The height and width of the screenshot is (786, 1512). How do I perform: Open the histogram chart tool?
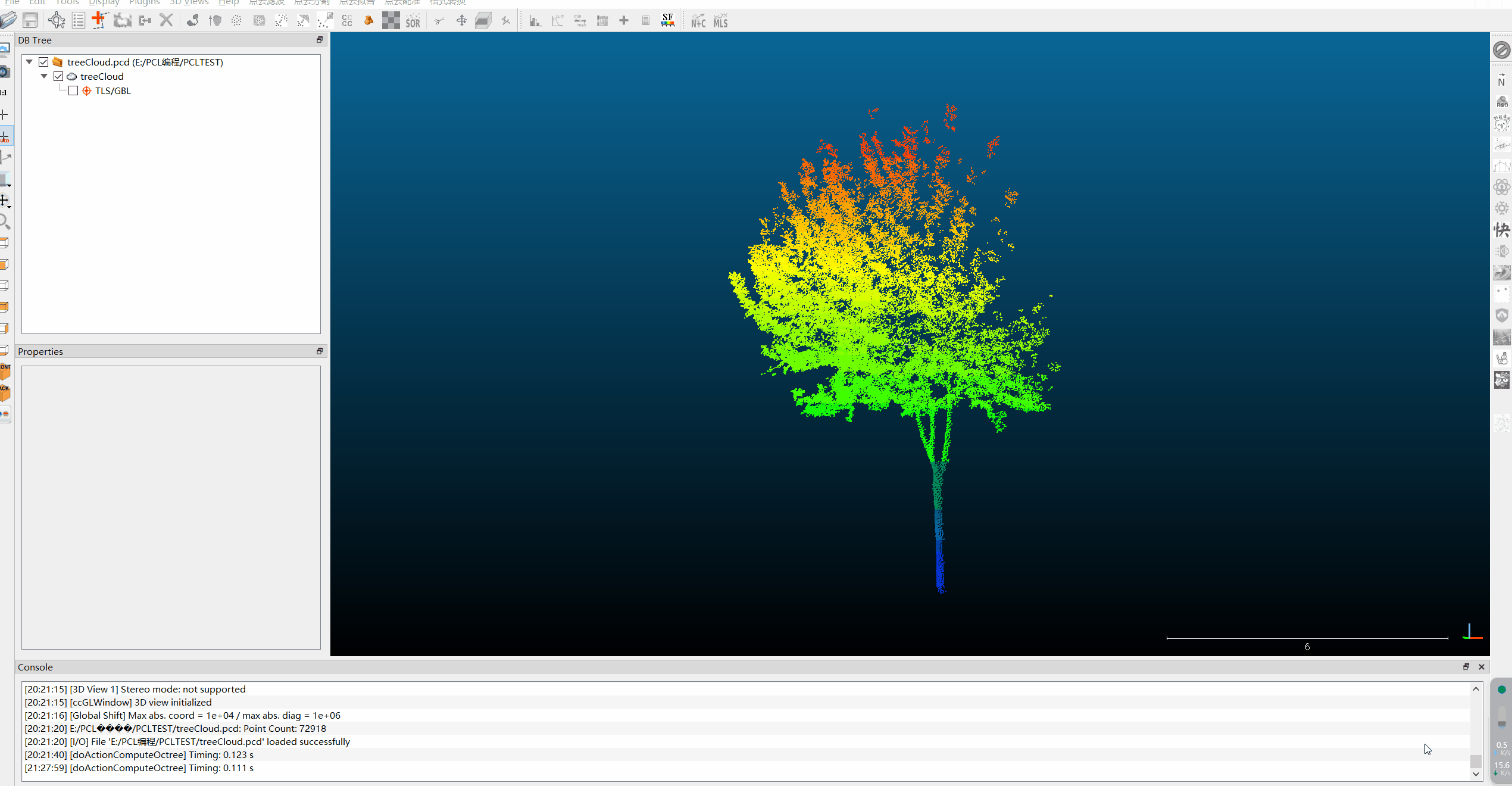(x=535, y=21)
